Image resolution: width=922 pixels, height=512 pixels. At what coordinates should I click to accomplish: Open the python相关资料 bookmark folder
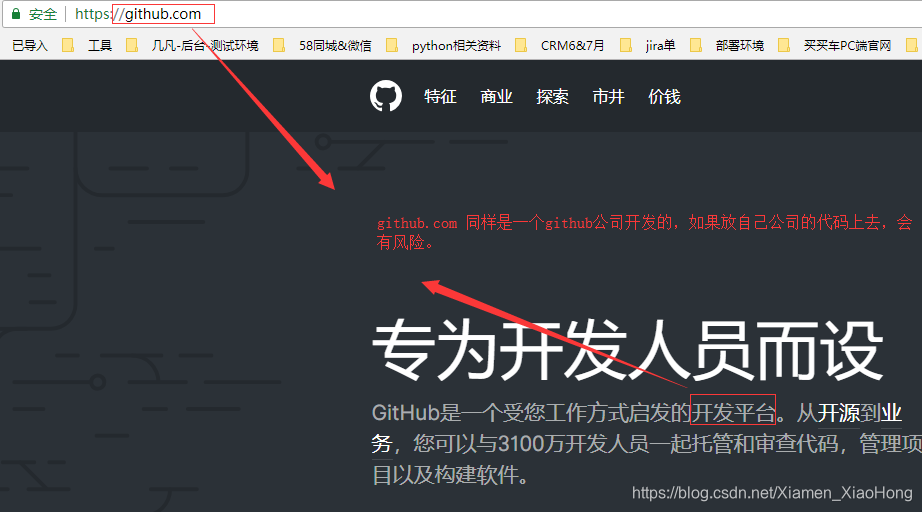[x=443, y=45]
